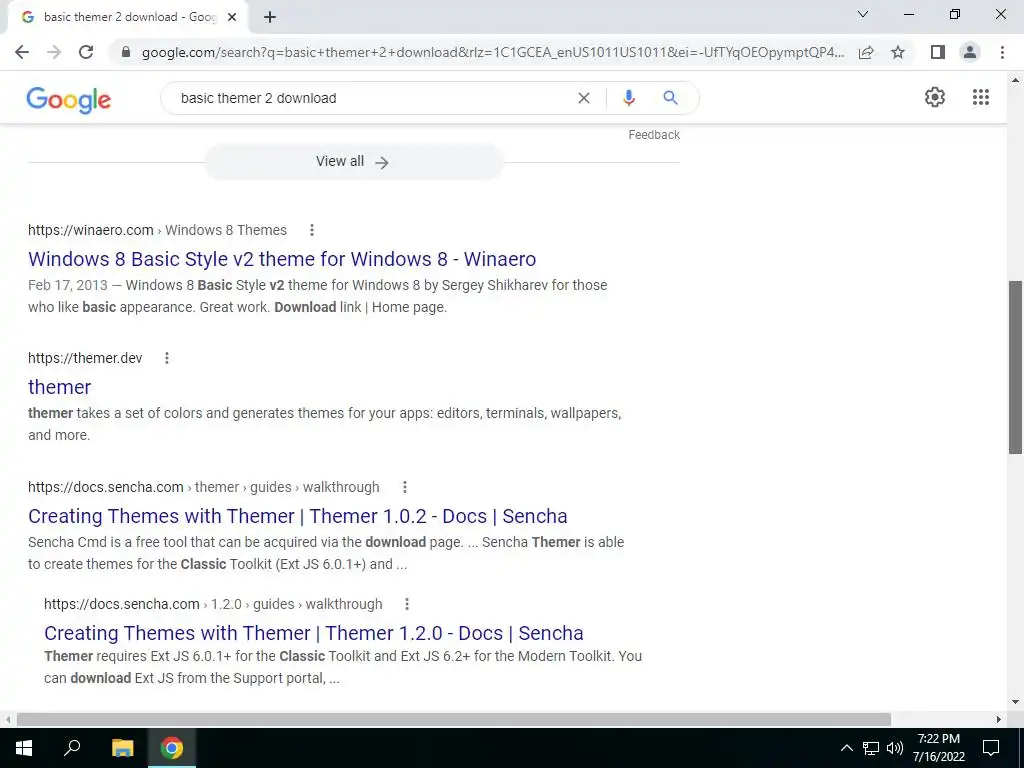Click the https://themer.dev URL text
Viewport: 1024px width, 768px height.
85,358
